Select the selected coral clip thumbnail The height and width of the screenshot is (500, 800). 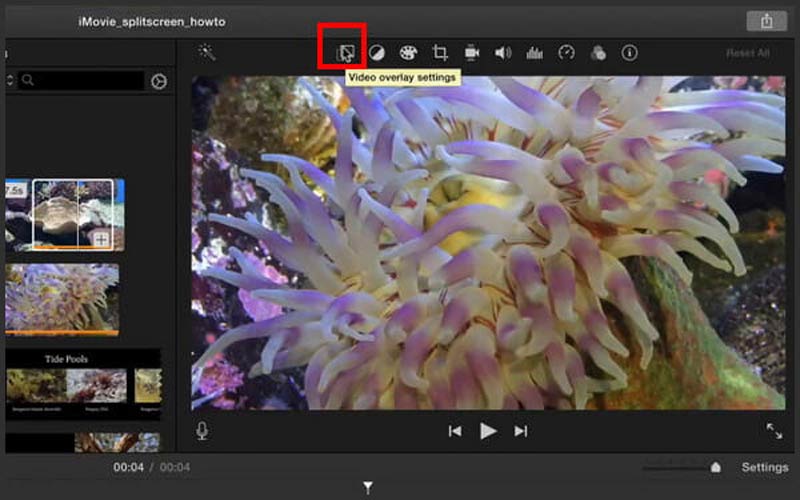point(73,214)
